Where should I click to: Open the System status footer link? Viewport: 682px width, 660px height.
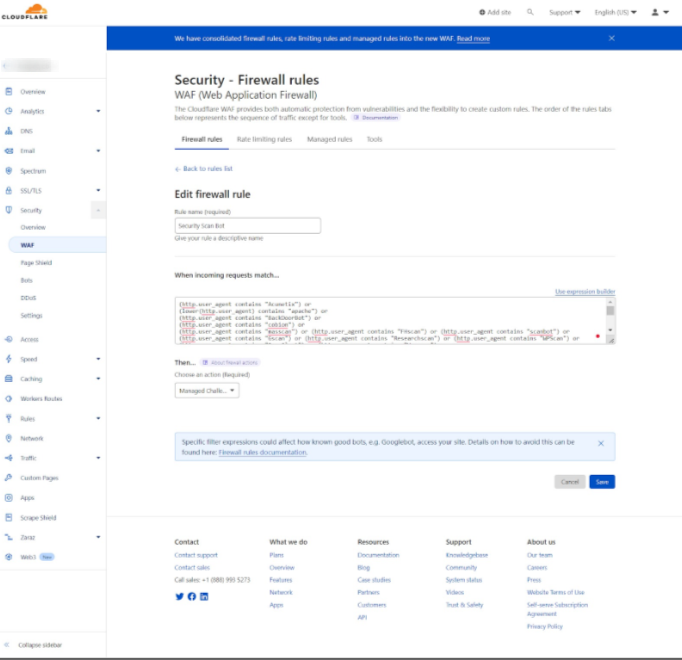click(464, 580)
